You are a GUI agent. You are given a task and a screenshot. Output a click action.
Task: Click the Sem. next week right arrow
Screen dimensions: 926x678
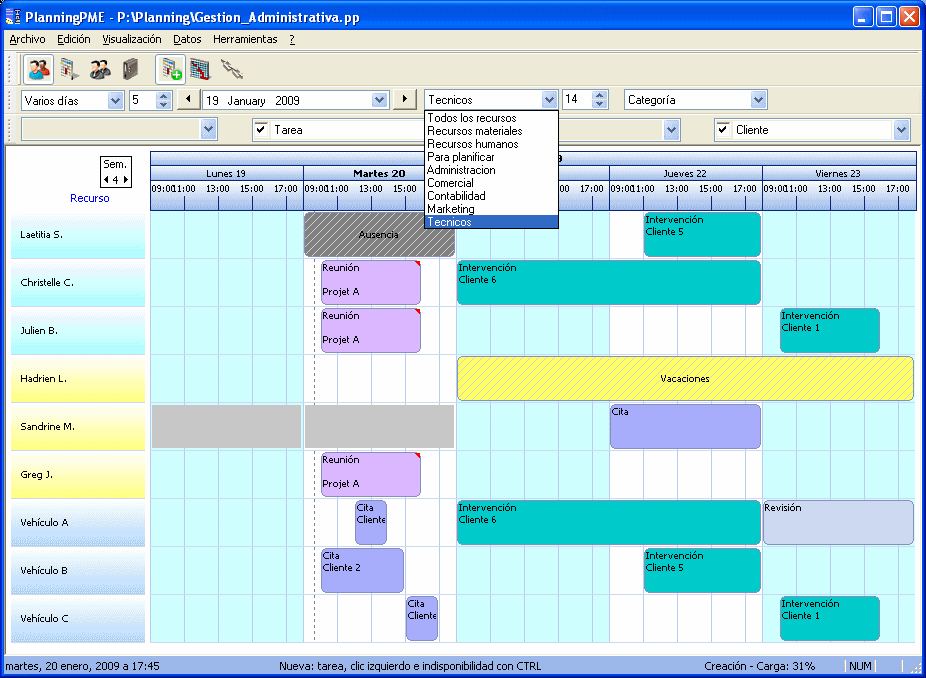point(125,180)
